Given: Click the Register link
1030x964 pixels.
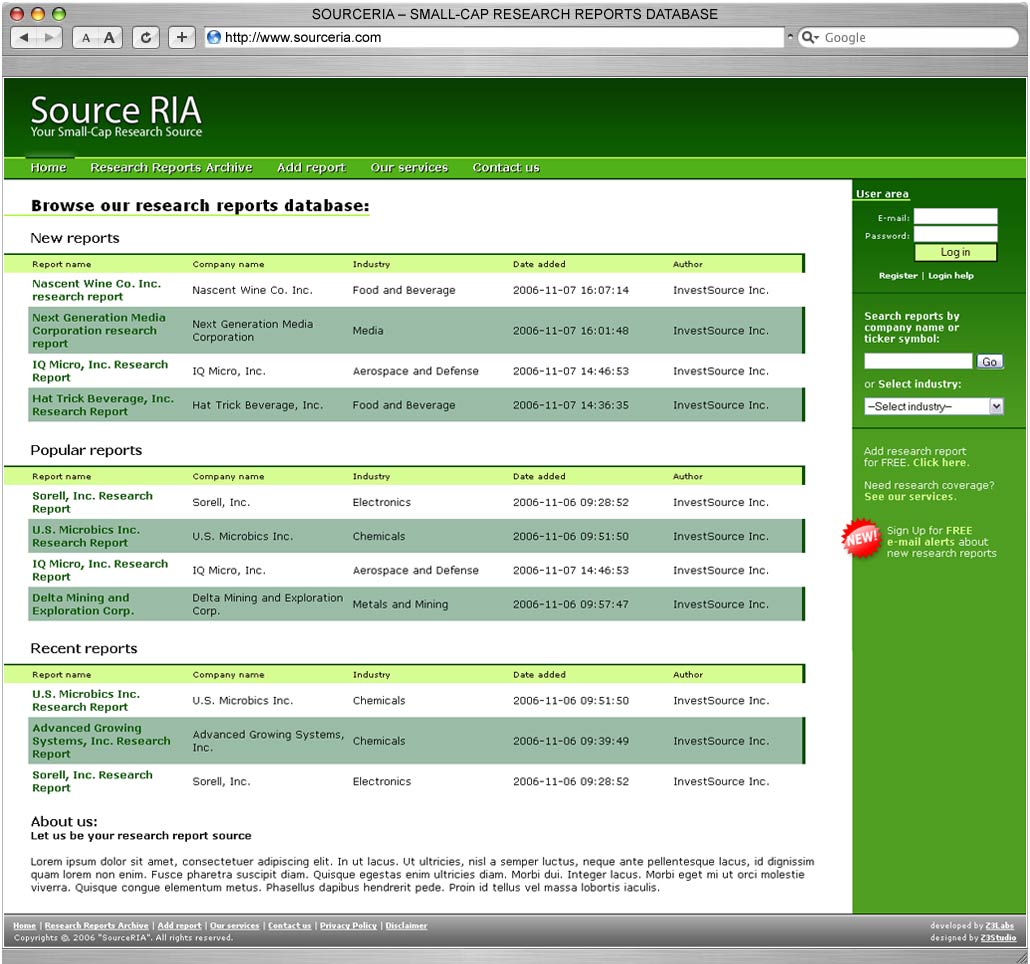Looking at the screenshot, I should click(x=897, y=275).
